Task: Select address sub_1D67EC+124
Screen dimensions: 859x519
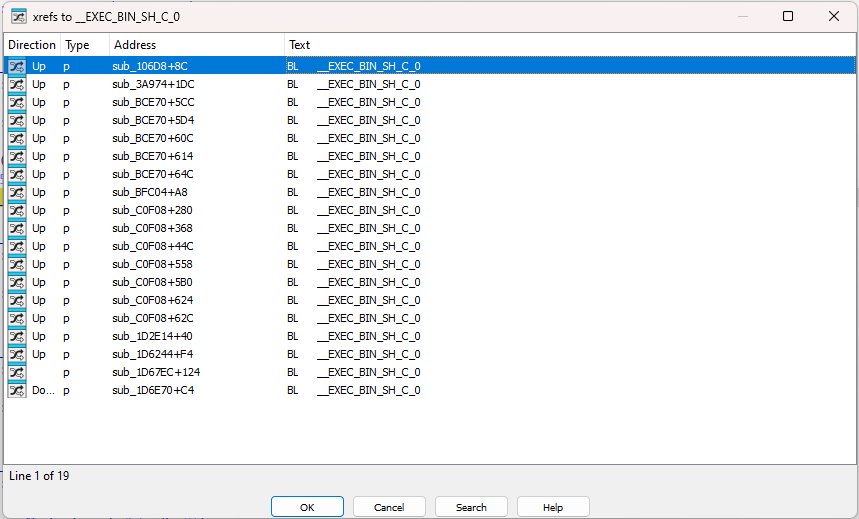Action: click(x=156, y=373)
